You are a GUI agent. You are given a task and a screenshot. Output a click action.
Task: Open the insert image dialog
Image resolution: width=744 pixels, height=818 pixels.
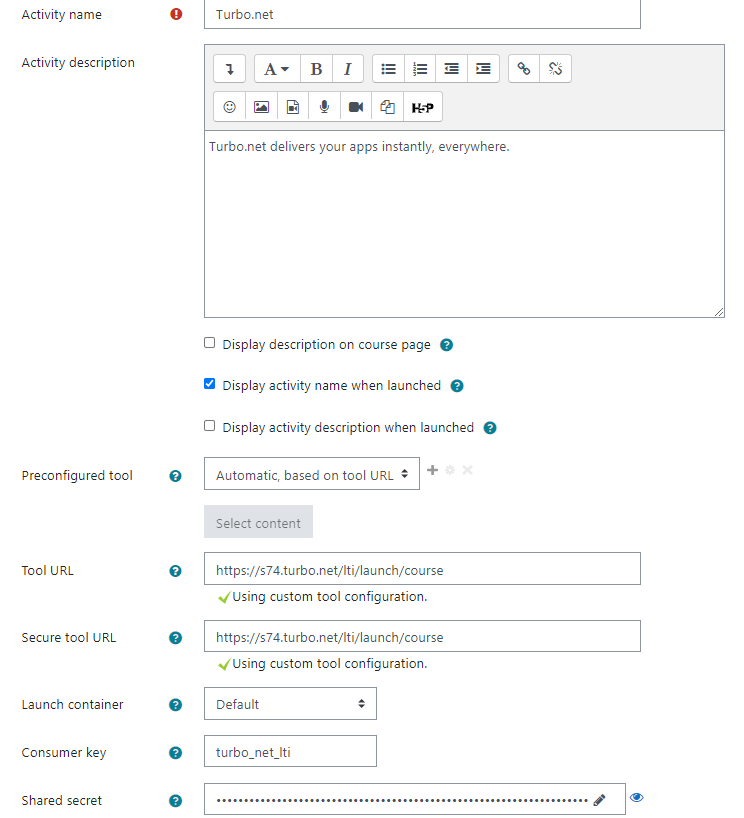(x=260, y=106)
